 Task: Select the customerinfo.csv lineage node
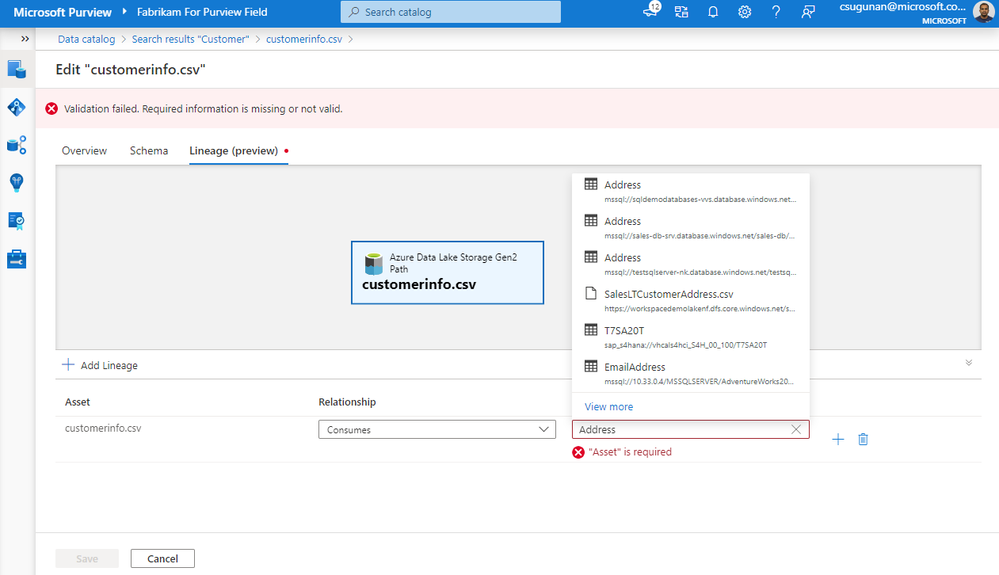[x=447, y=273]
